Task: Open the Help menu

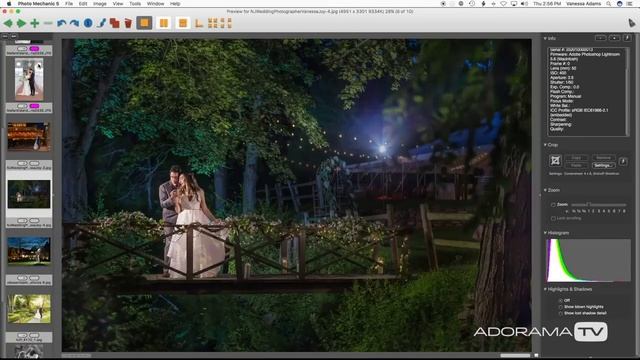Action: tap(175, 4)
